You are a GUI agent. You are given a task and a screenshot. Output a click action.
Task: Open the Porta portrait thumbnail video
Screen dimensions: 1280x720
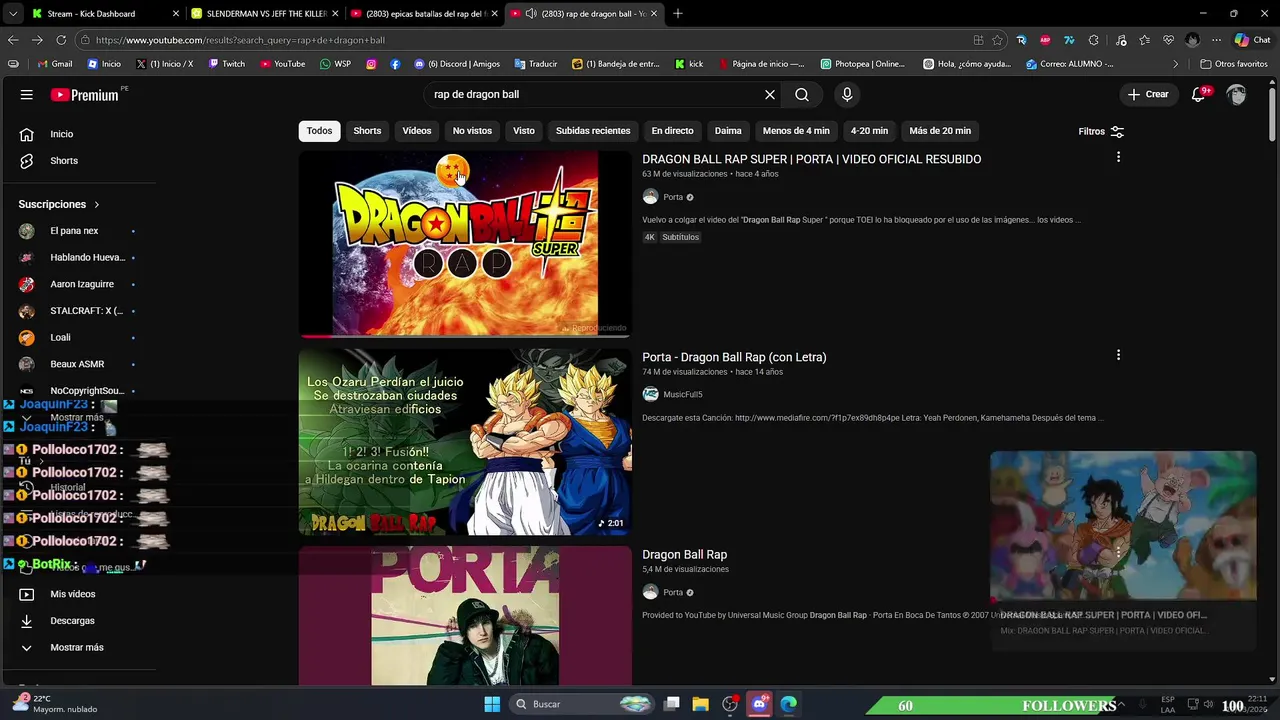pyautogui.click(x=465, y=616)
